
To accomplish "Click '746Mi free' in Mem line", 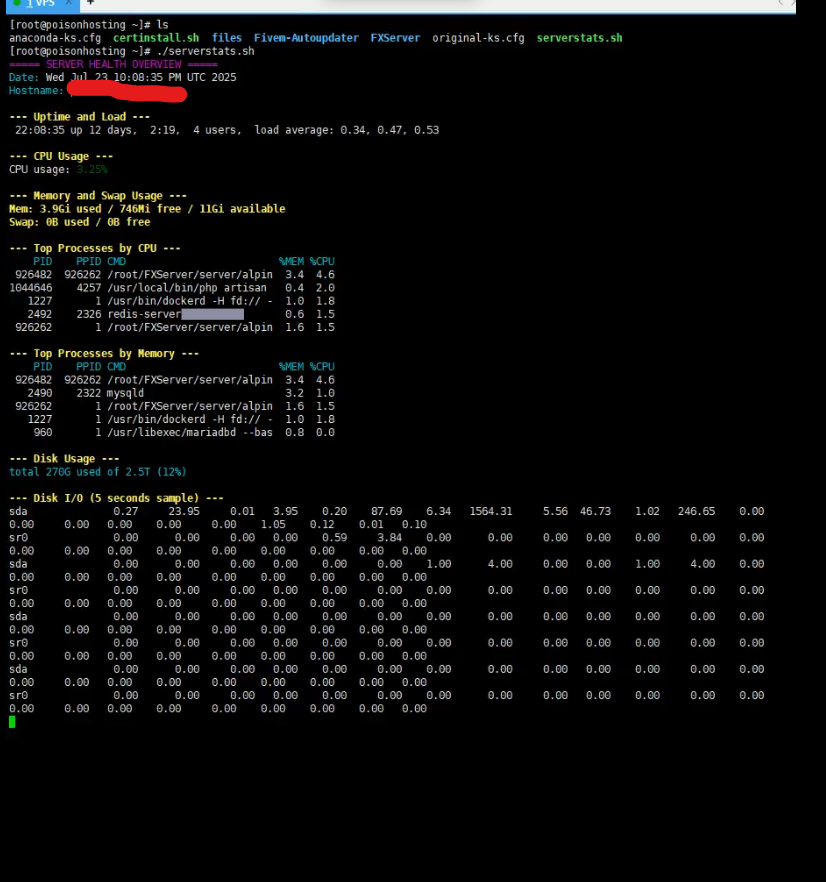I will (150, 209).
